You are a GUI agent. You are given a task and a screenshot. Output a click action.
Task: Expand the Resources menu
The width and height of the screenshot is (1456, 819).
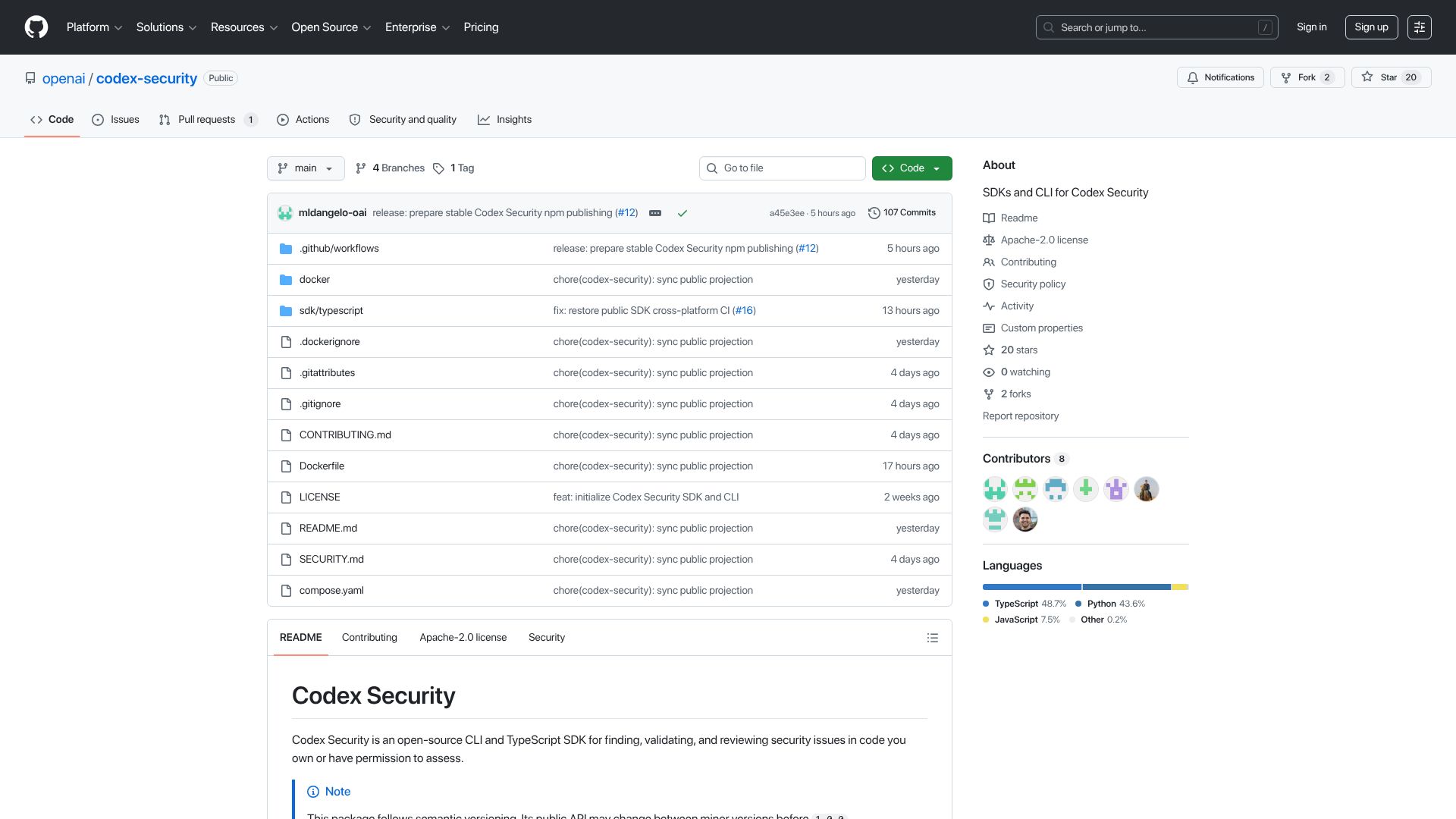(244, 27)
